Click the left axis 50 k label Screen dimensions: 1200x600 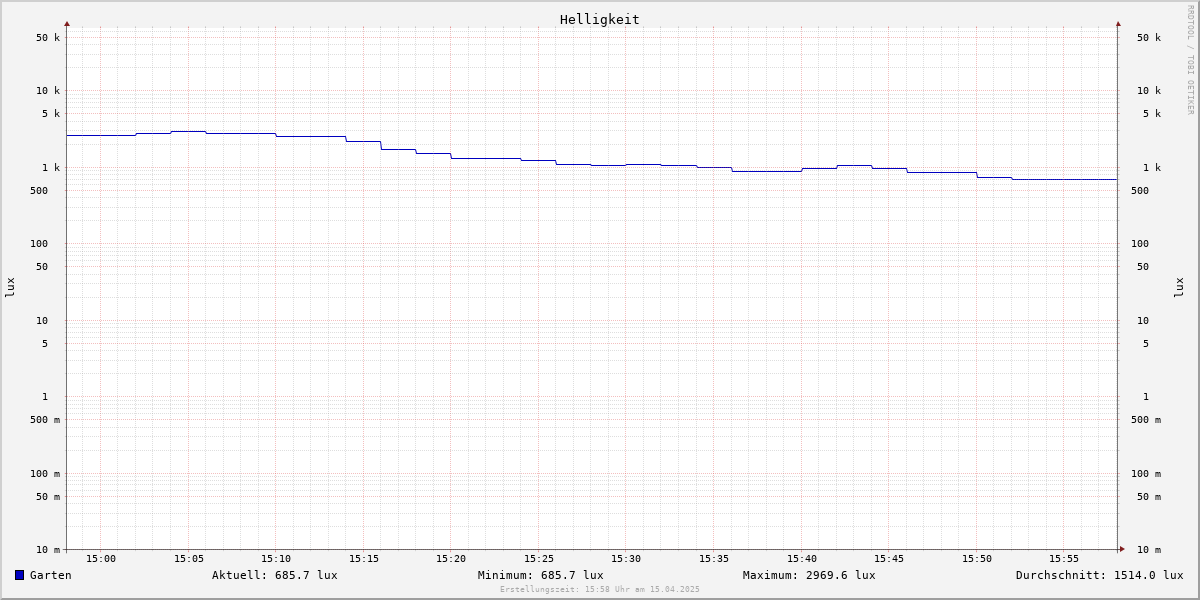coord(48,37)
